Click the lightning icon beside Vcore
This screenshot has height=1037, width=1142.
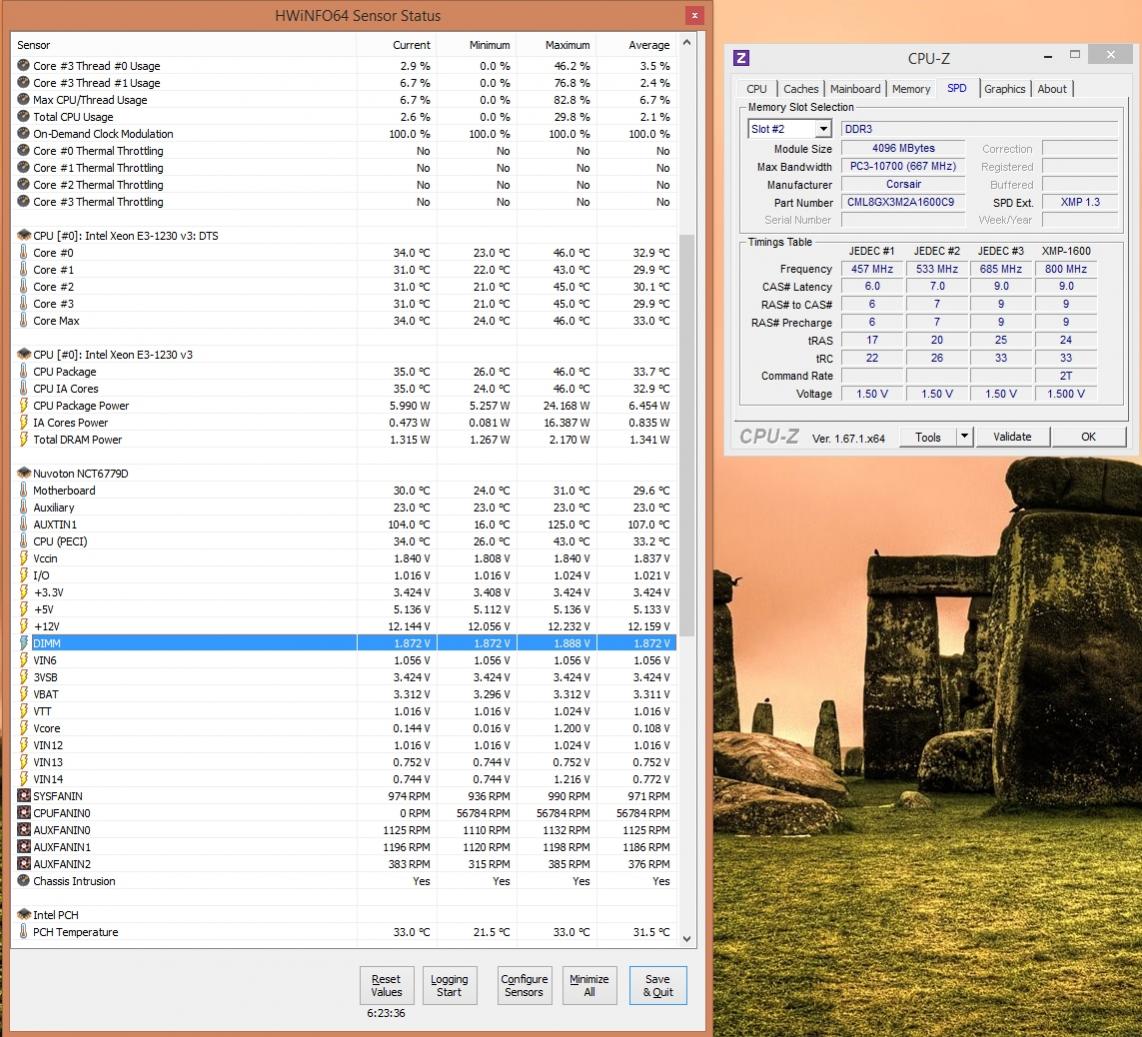point(23,728)
